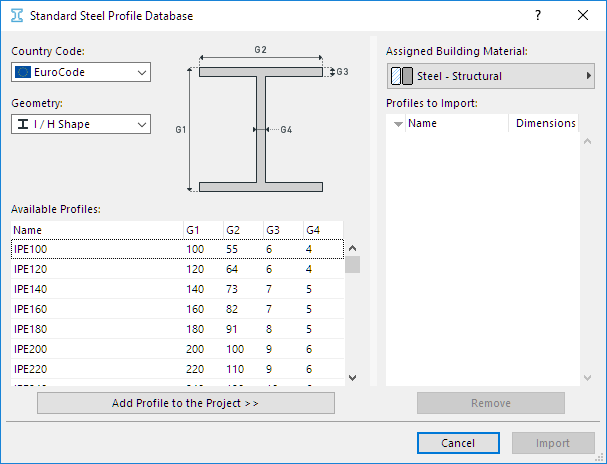
Task: Click the sort arrow icon beside Name column
Action: coord(398,124)
